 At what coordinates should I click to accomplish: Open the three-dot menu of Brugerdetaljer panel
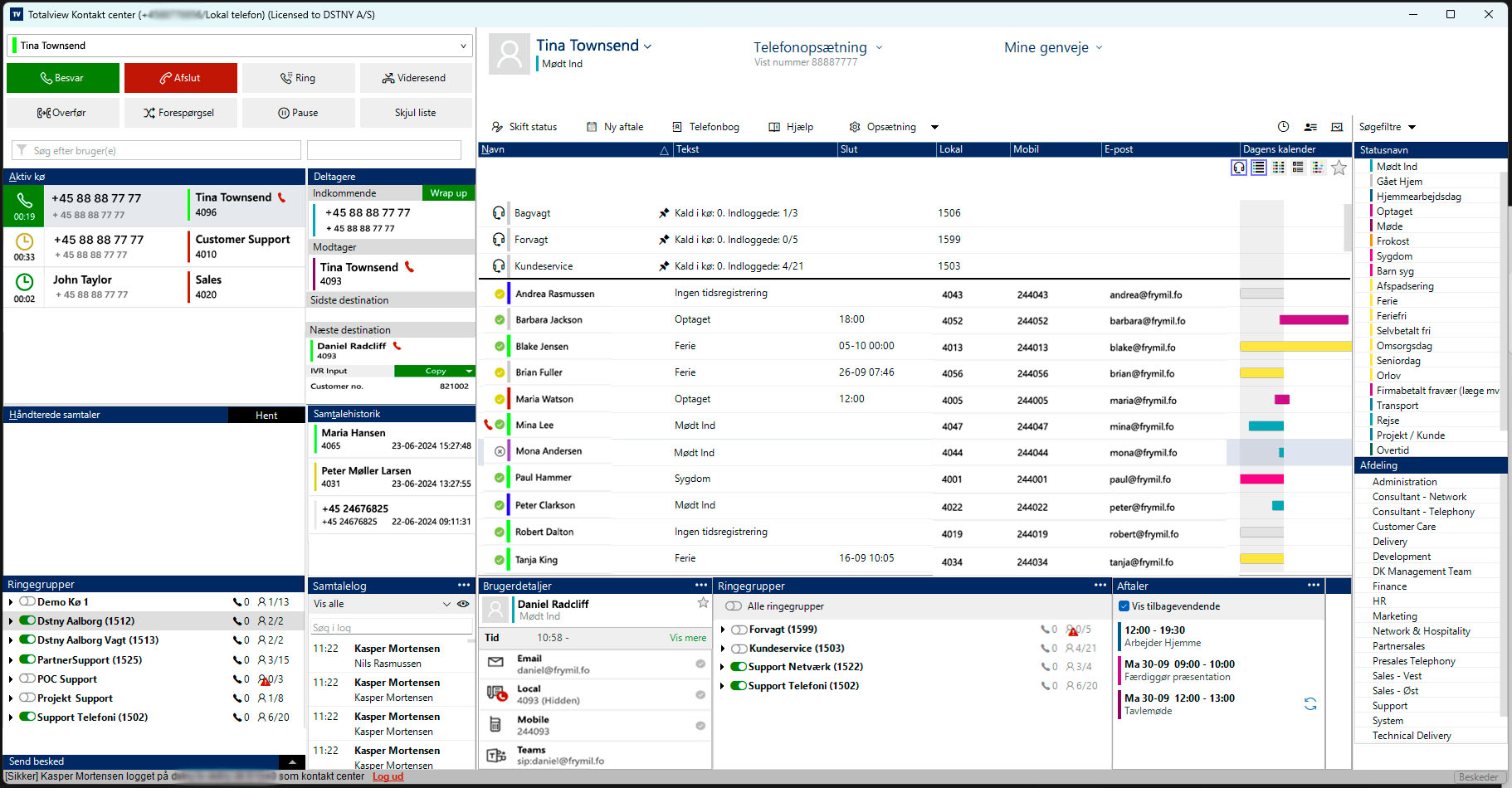[701, 585]
